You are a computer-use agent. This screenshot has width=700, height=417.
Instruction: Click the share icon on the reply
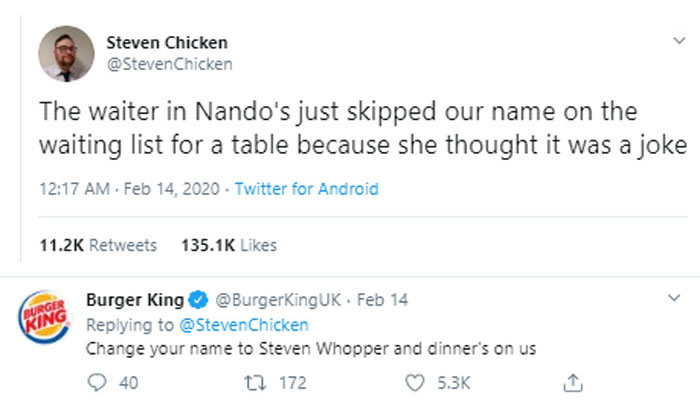[573, 382]
